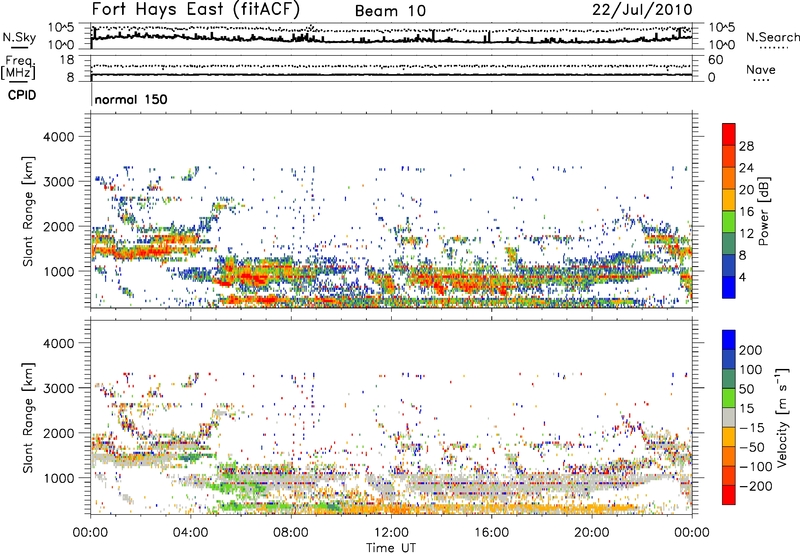Click the "Time UT" axis title
Screen dimensions: 800x554
pos(391,547)
